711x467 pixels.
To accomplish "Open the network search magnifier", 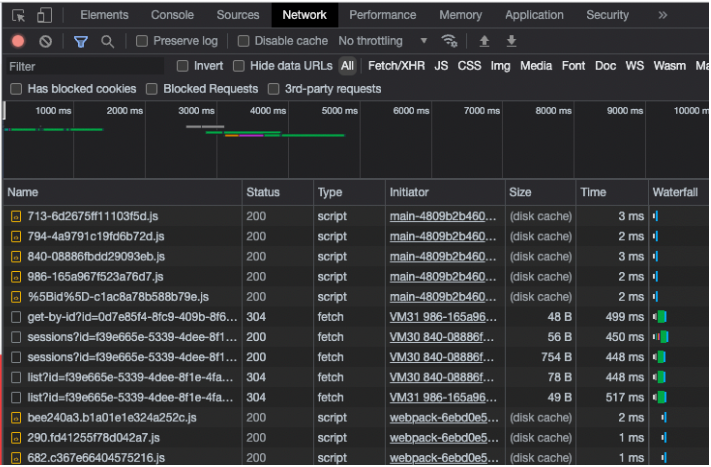I will [107, 41].
